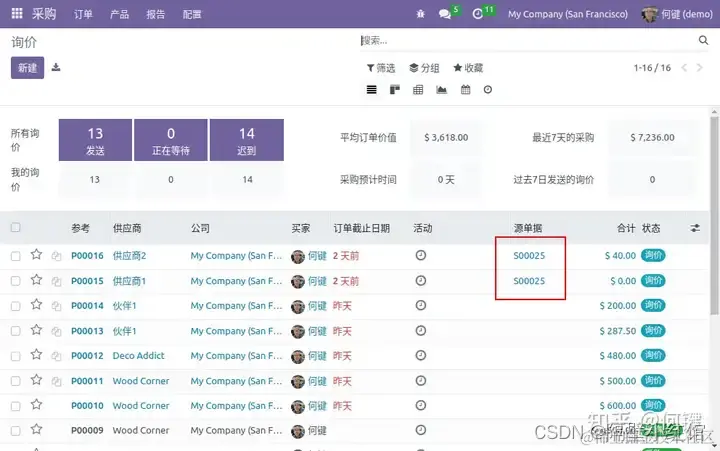Screen dimensions: 720x451
Task: Open the activities clock icon in navbar
Action: click(x=478, y=14)
